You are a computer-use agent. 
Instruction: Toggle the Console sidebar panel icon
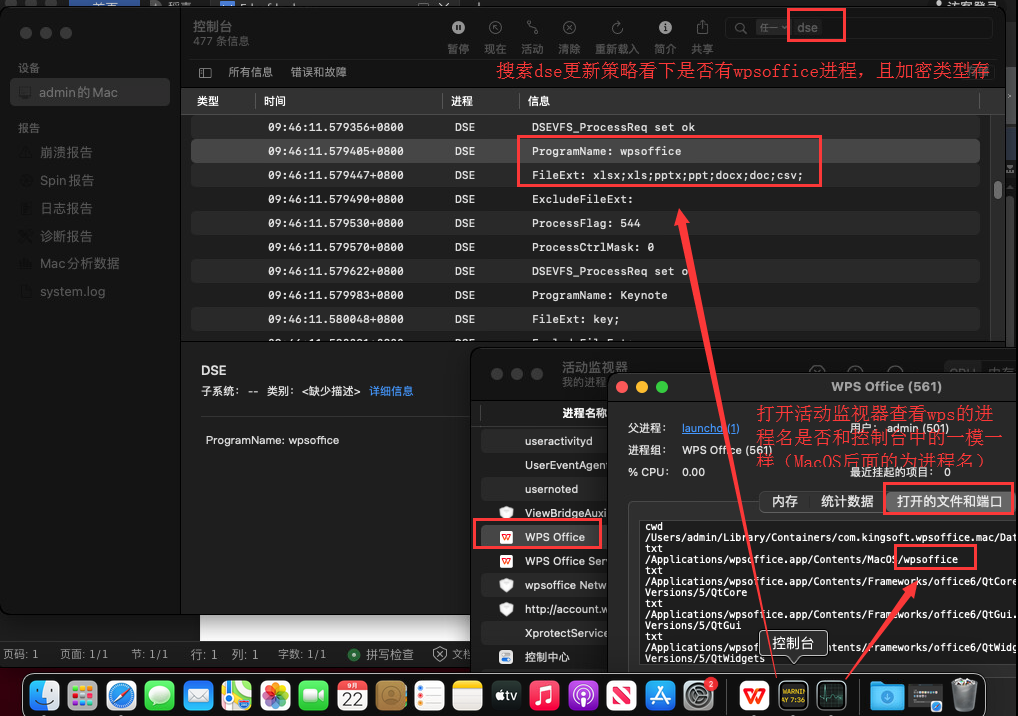click(205, 73)
